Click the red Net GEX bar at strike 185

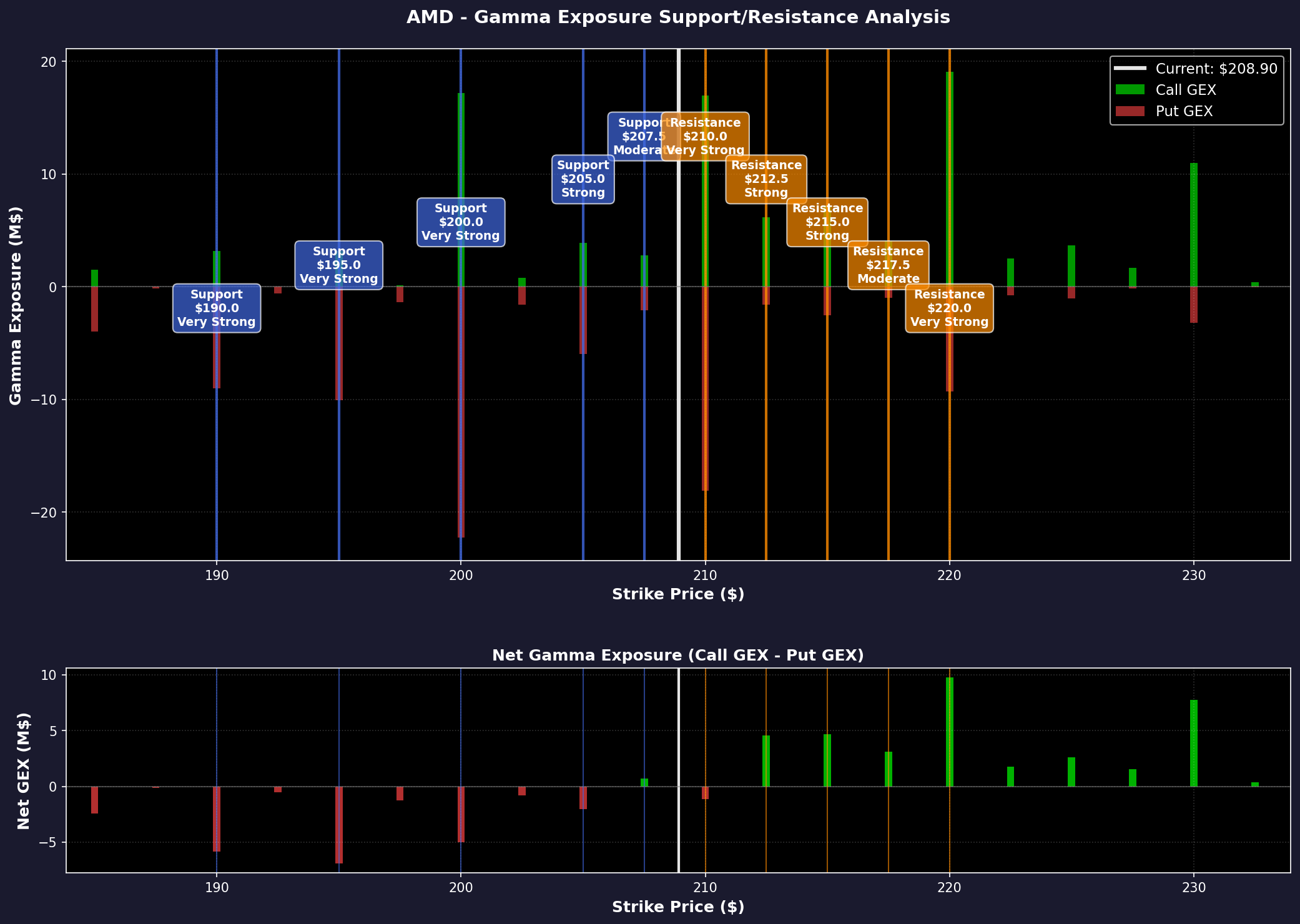pyautogui.click(x=95, y=800)
